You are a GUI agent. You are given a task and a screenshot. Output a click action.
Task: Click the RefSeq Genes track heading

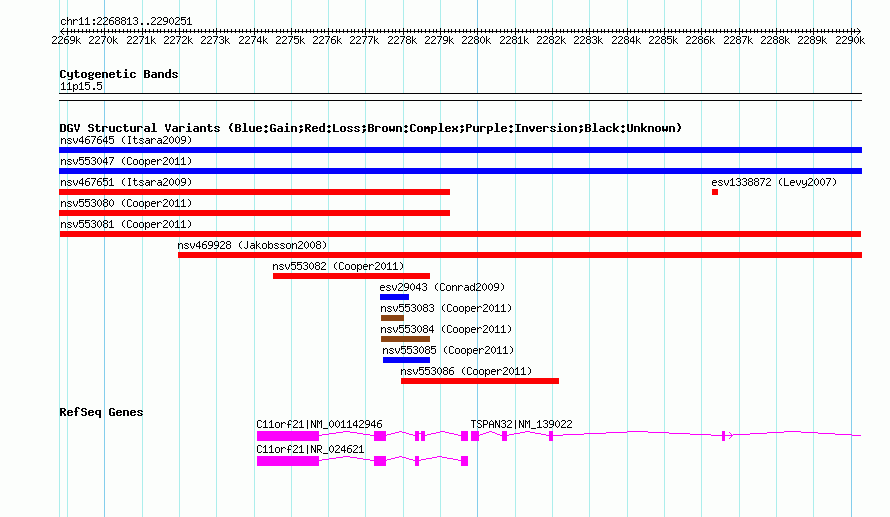coord(101,412)
